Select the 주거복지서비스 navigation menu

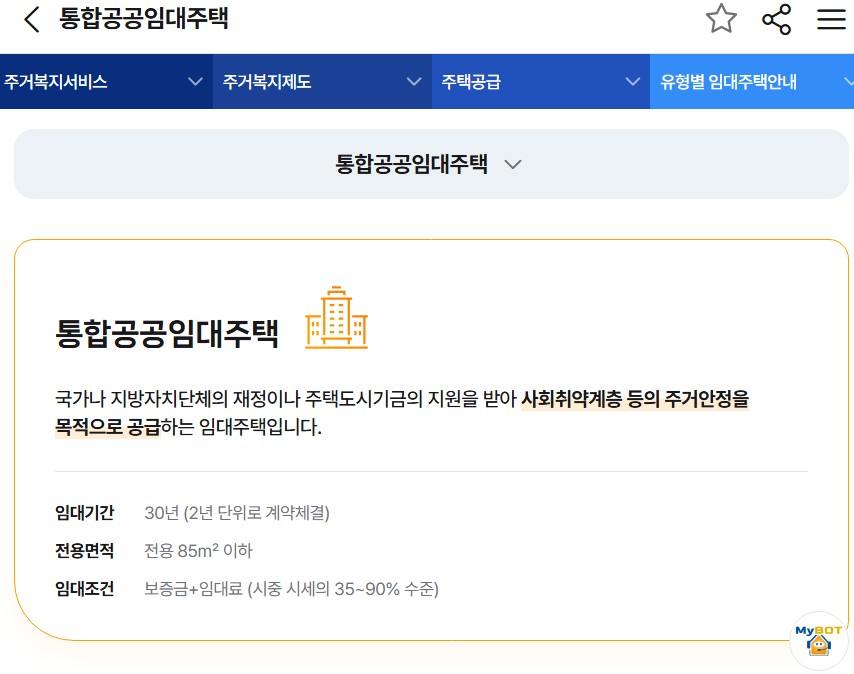[x=60, y=81]
